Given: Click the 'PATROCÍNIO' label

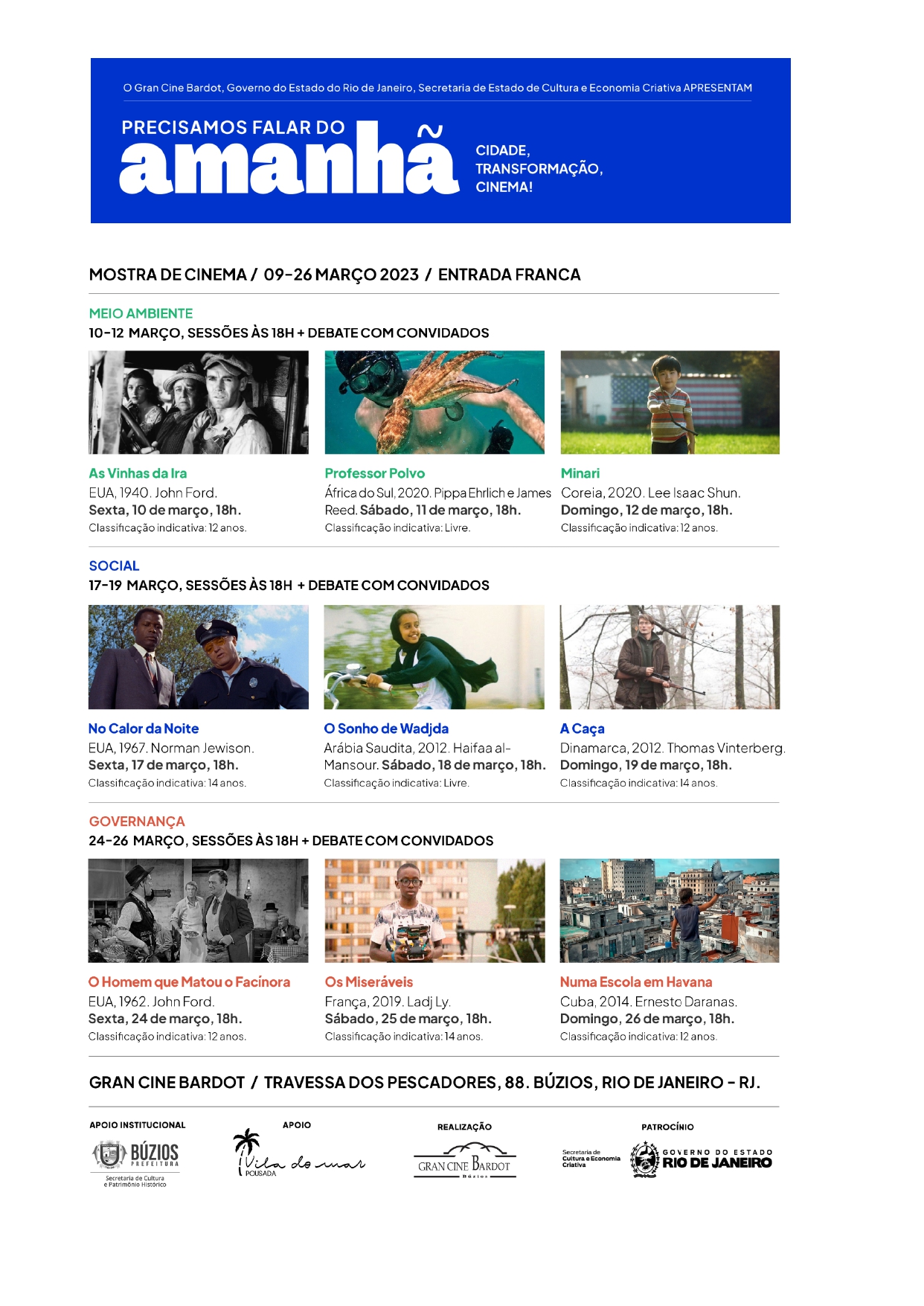Looking at the screenshot, I should point(667,1127).
